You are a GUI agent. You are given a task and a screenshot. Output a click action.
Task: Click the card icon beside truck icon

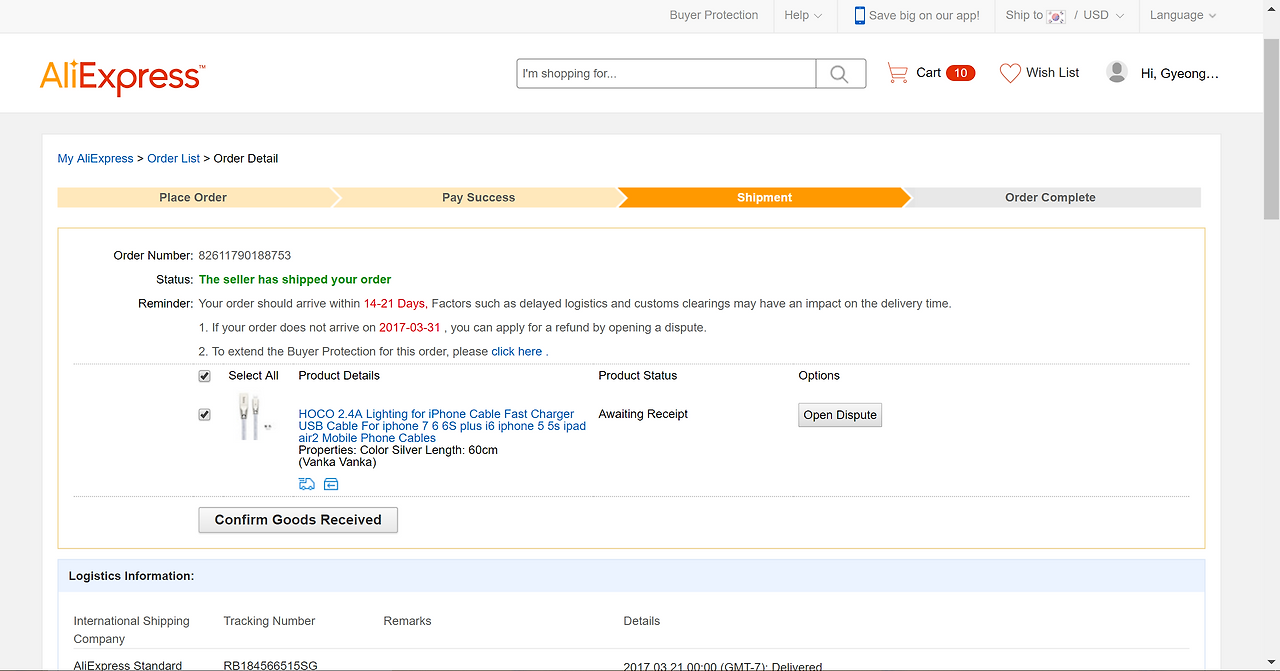point(331,484)
